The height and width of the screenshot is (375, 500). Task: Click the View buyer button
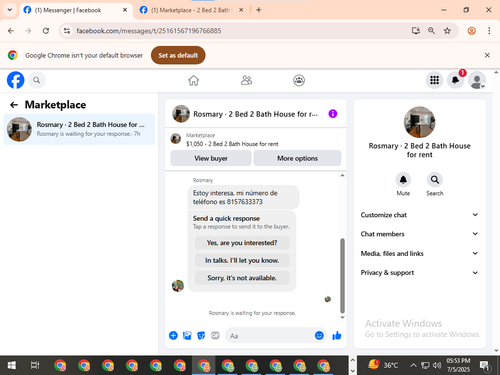pos(211,158)
